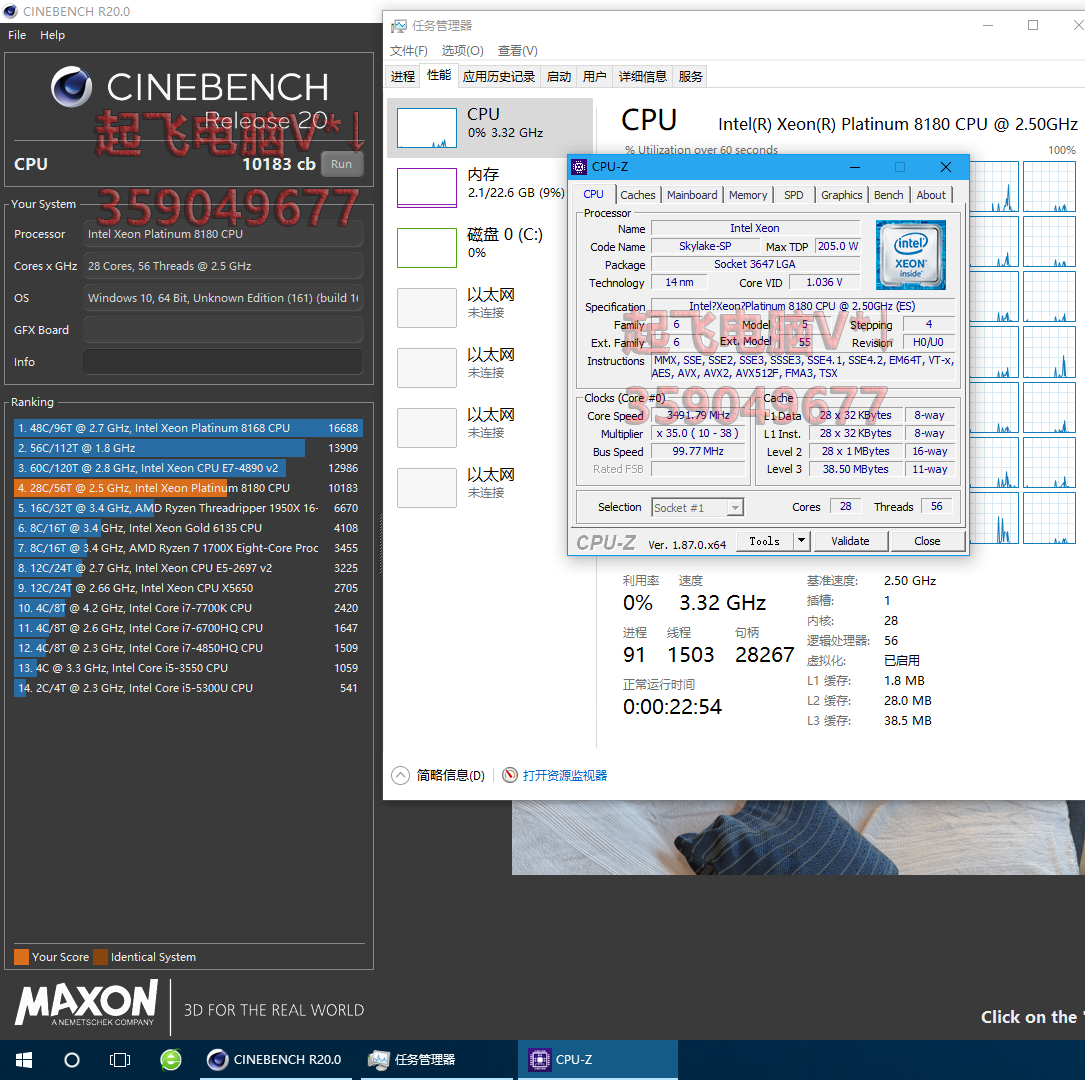Open the Windows Start button

(x=24, y=1060)
